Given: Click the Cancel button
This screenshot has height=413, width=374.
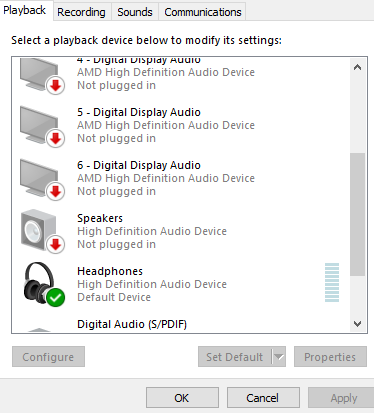Looking at the screenshot, I should tap(263, 398).
